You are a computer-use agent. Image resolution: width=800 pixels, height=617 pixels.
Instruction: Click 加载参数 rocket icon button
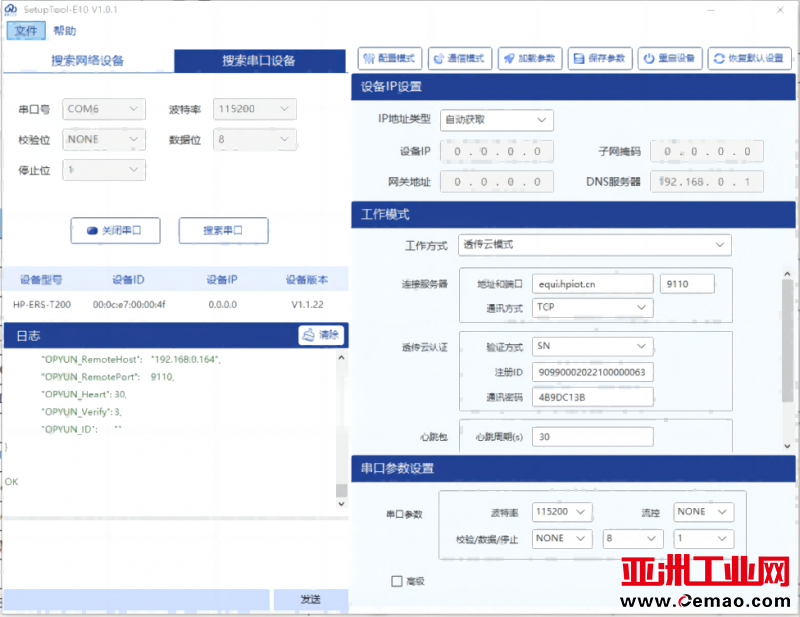(x=530, y=58)
